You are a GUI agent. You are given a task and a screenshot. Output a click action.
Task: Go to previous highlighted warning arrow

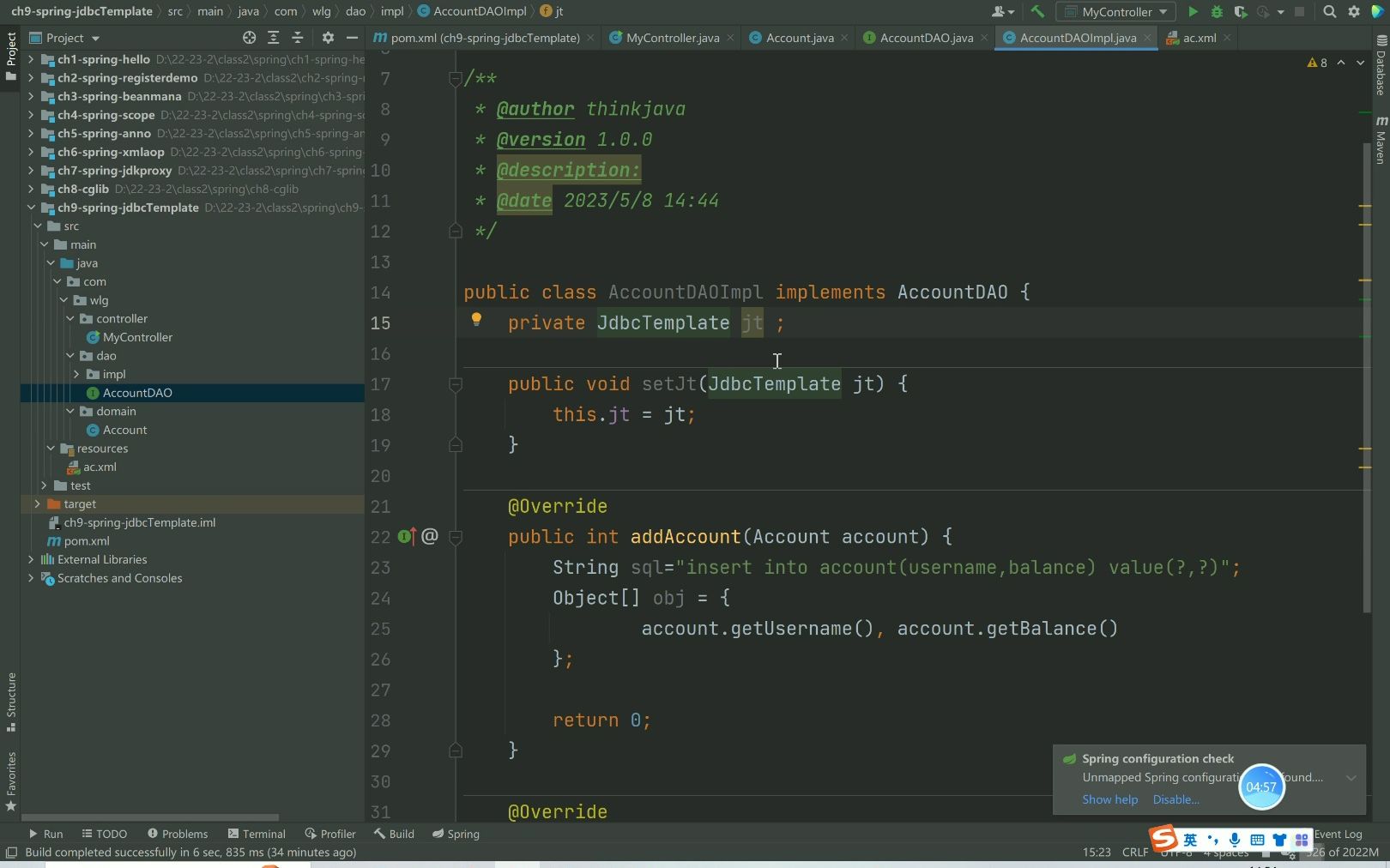[1341, 63]
